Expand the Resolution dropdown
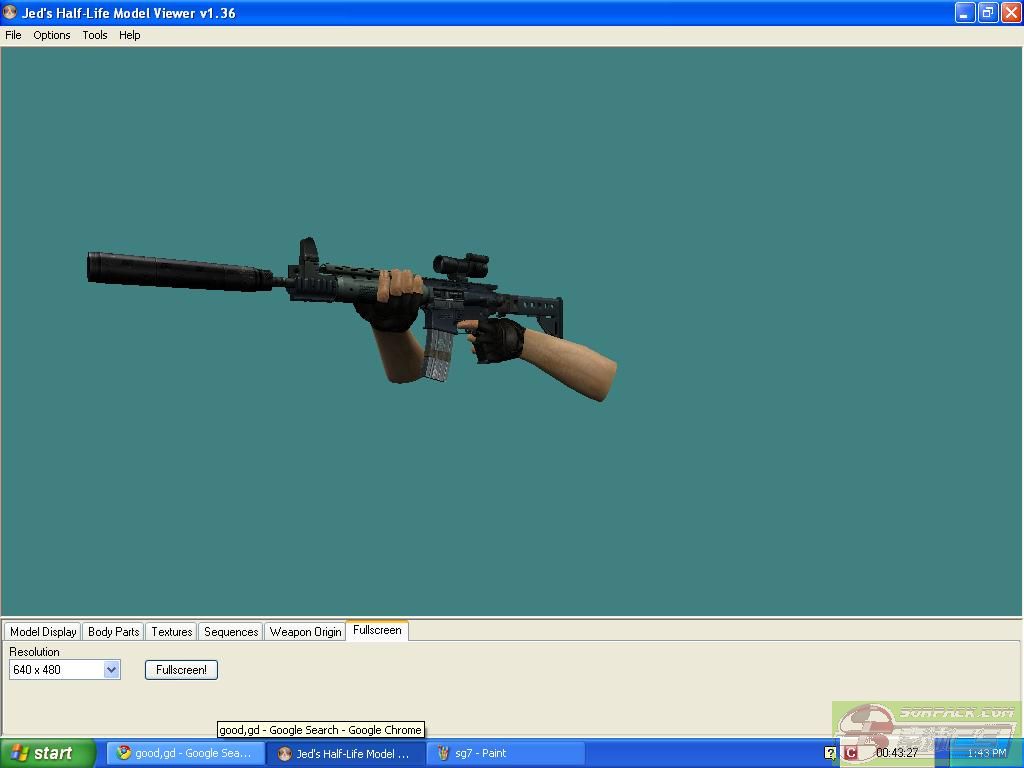Viewport: 1024px width, 768px height. tap(112, 670)
